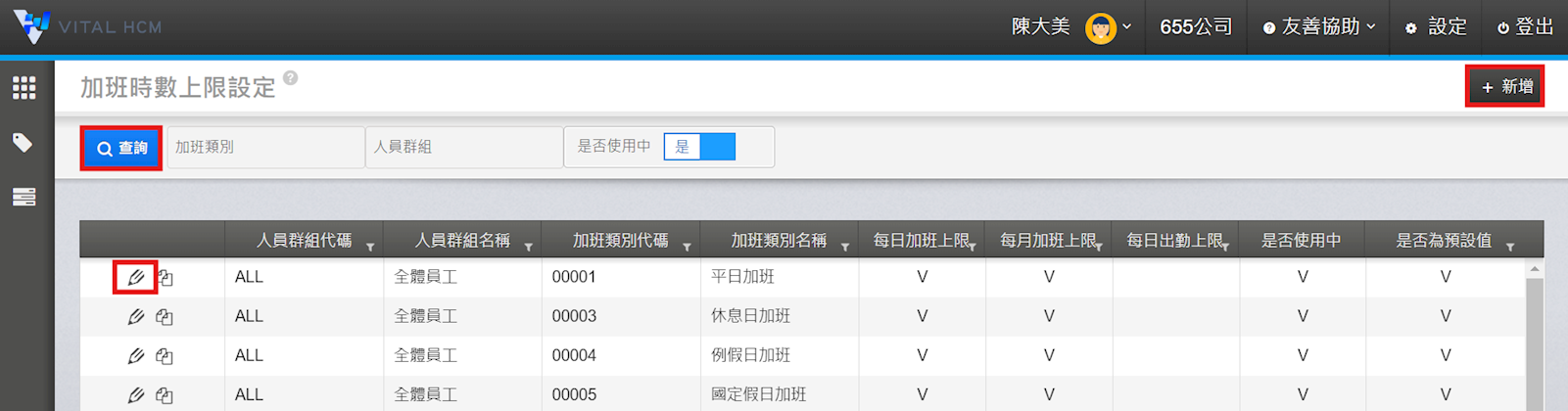
Task: Edit the 平日加班 row with pencil icon
Action: [136, 278]
